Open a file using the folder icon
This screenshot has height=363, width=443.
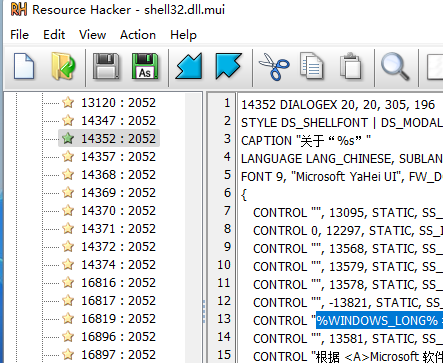coord(63,66)
